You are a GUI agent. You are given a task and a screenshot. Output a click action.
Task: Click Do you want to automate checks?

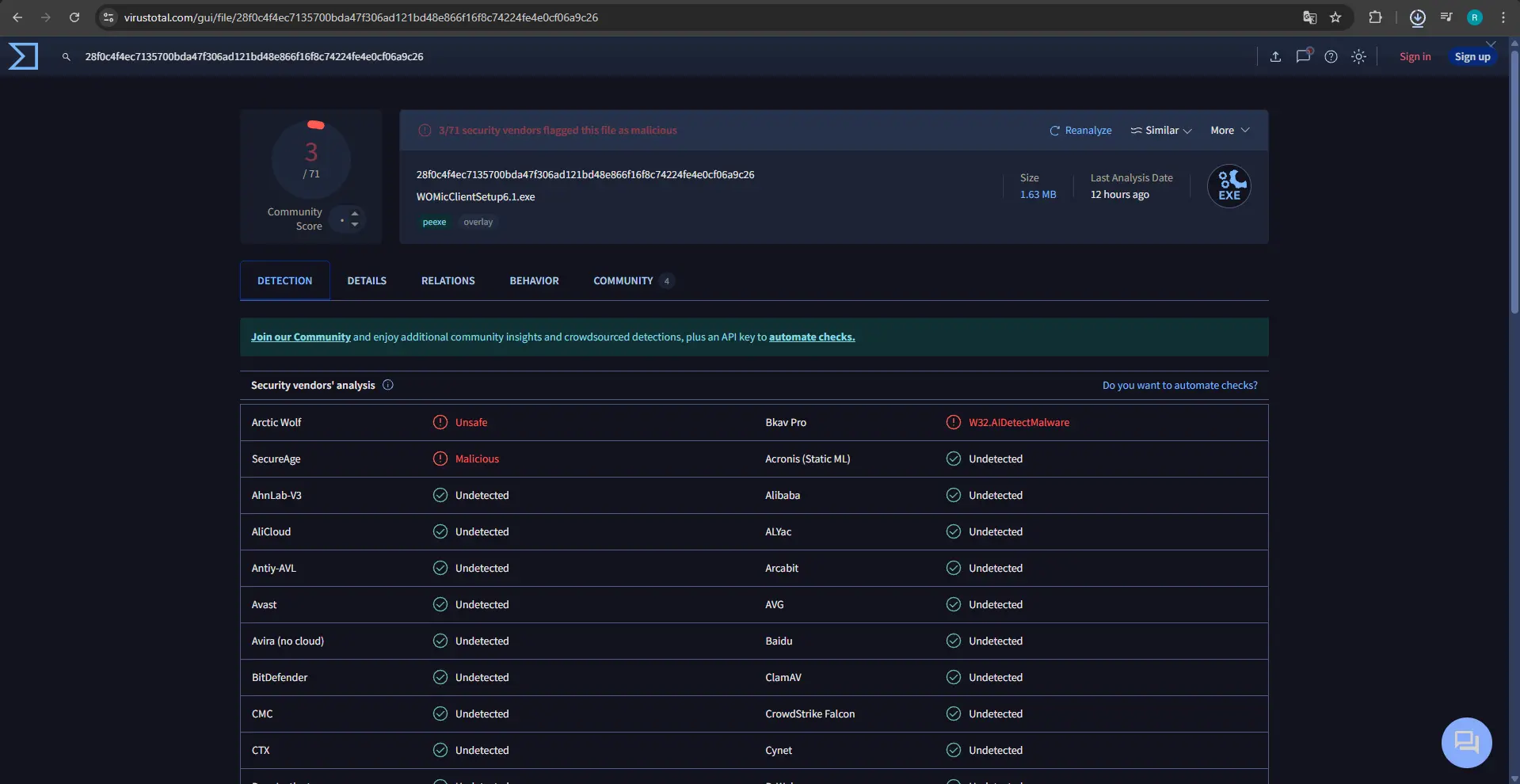(x=1179, y=385)
